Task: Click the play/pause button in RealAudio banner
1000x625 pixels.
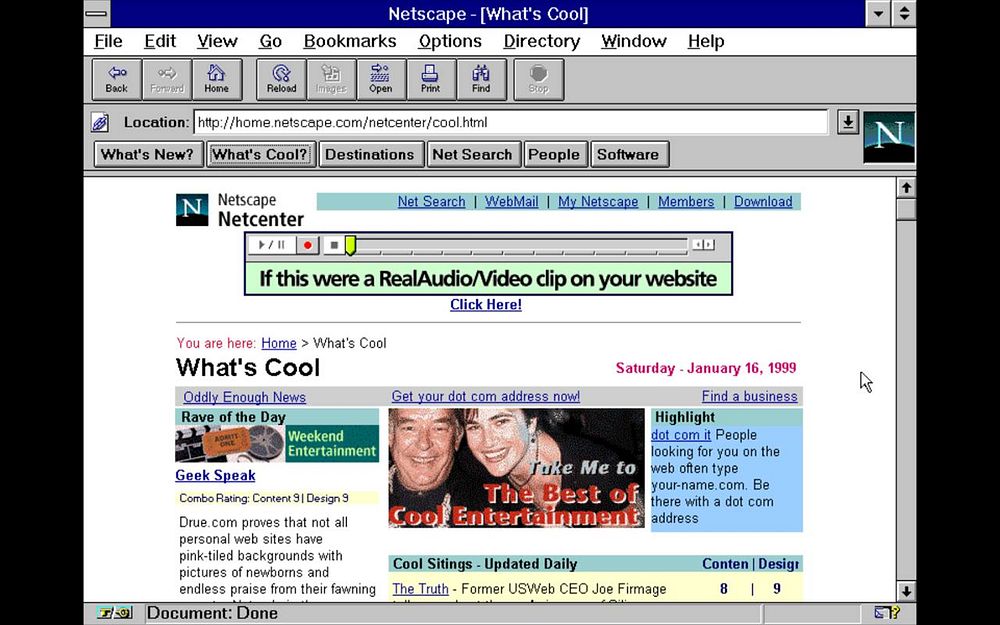Action: pos(272,245)
